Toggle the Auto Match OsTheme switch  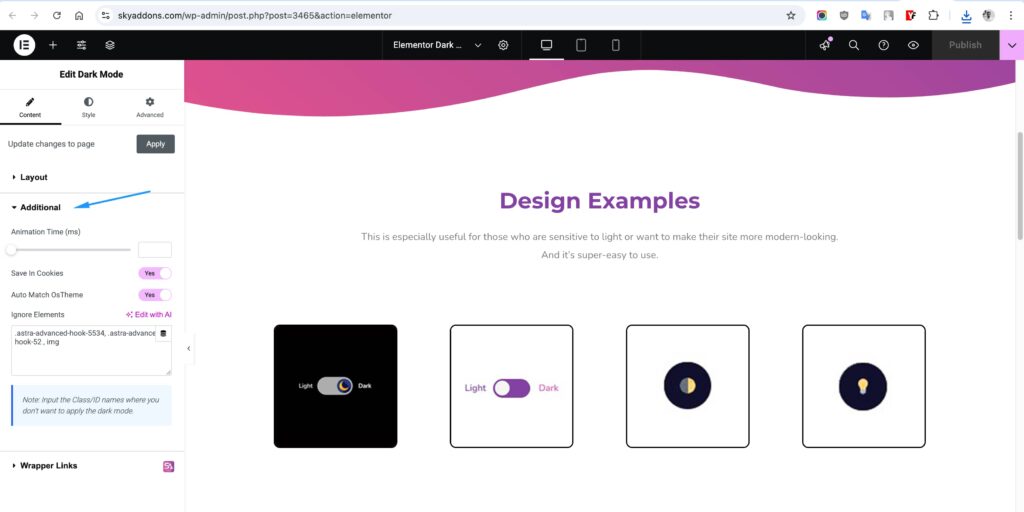coord(155,295)
